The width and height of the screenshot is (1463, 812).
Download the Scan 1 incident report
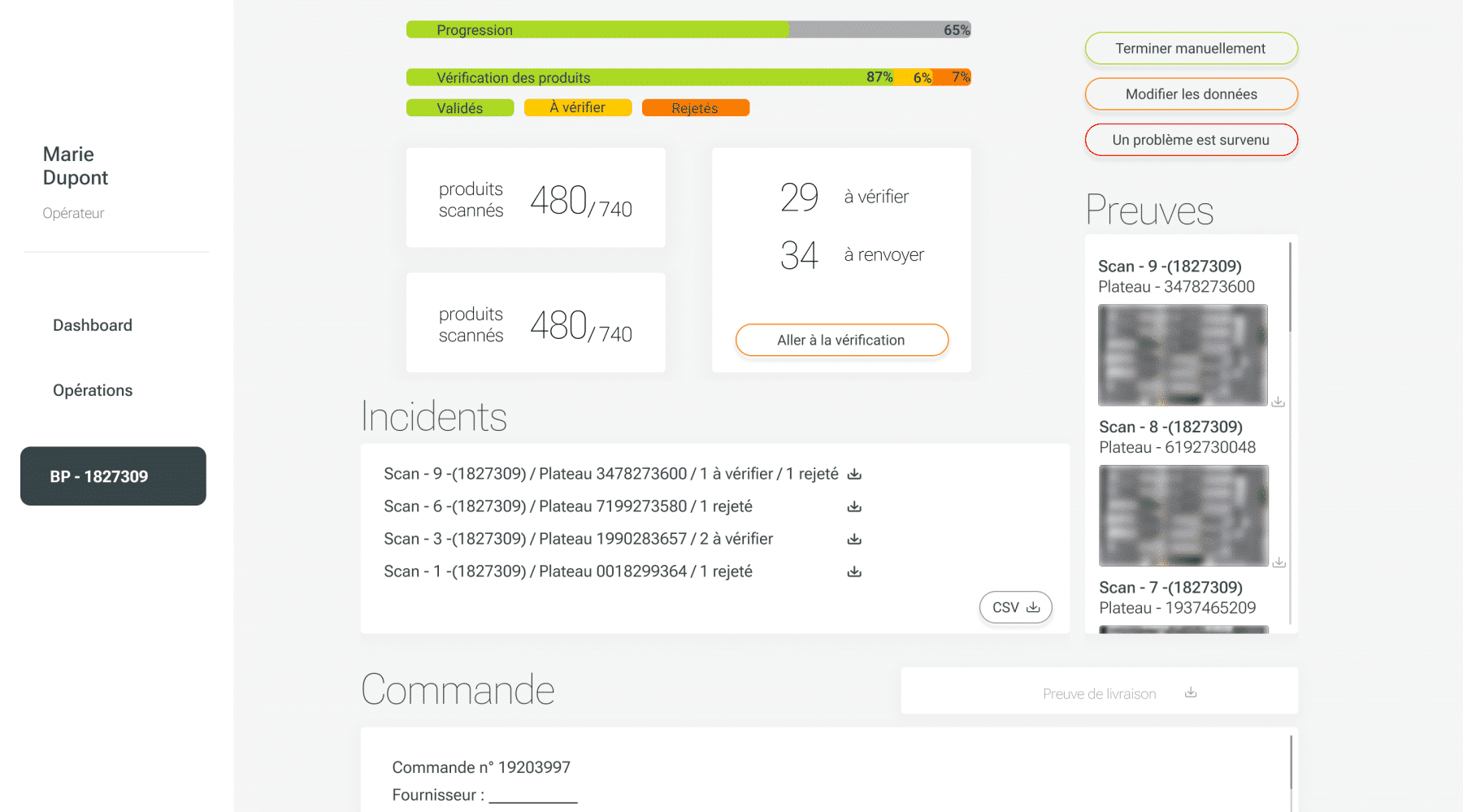pyautogui.click(x=854, y=571)
